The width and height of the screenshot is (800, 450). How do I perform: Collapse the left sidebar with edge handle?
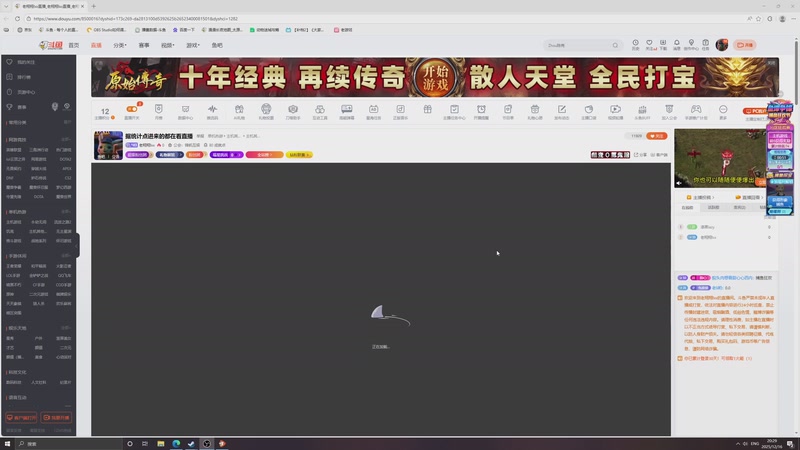tap(77, 245)
